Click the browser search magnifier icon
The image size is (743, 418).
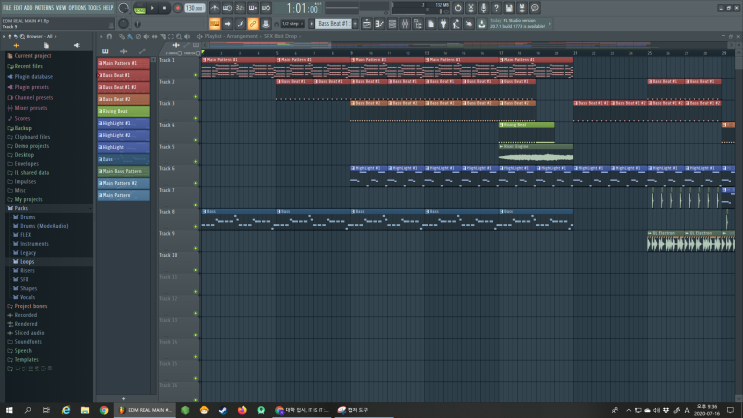(x=22, y=36)
